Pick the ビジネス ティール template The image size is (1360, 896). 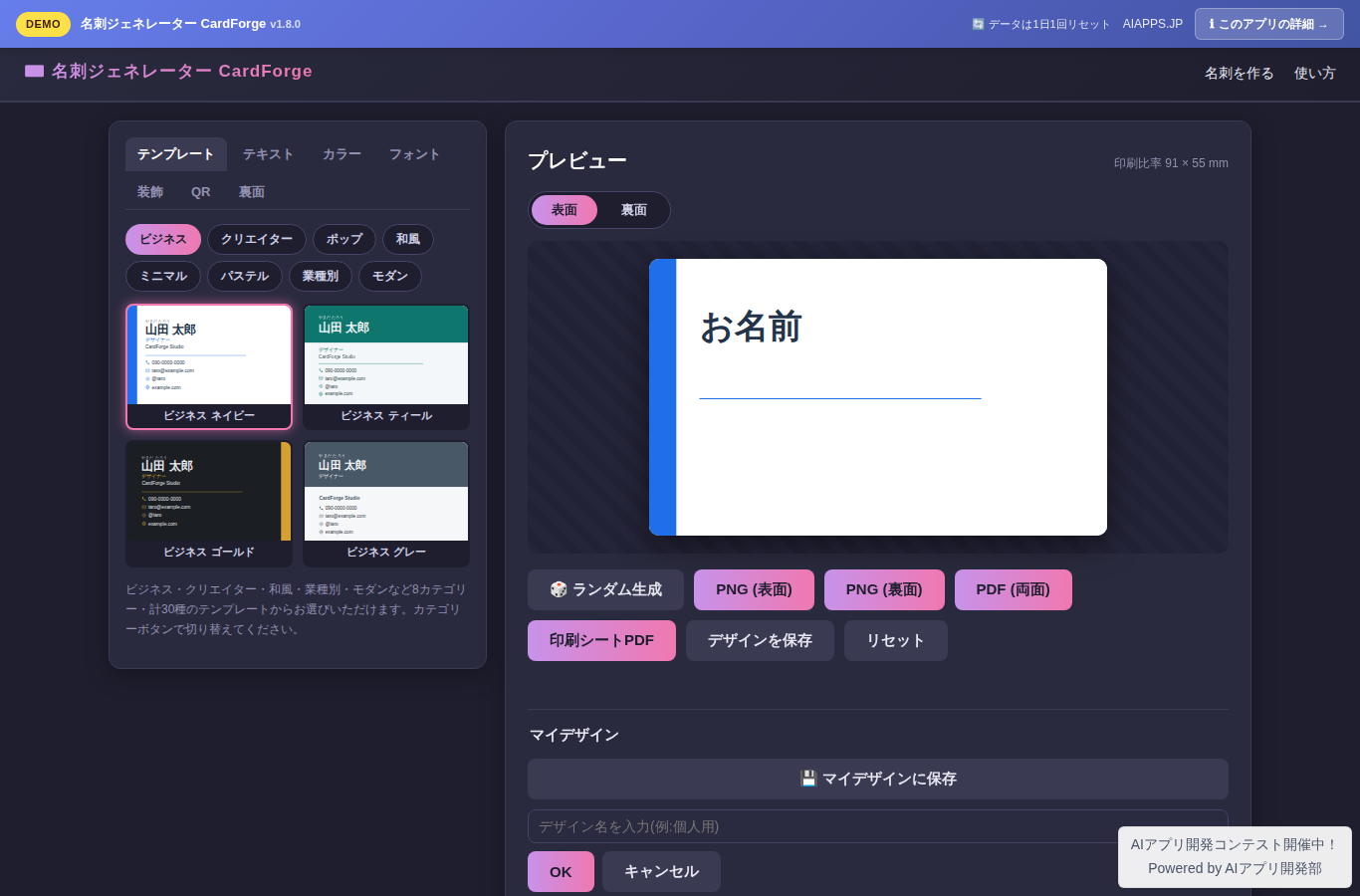pyautogui.click(x=386, y=366)
